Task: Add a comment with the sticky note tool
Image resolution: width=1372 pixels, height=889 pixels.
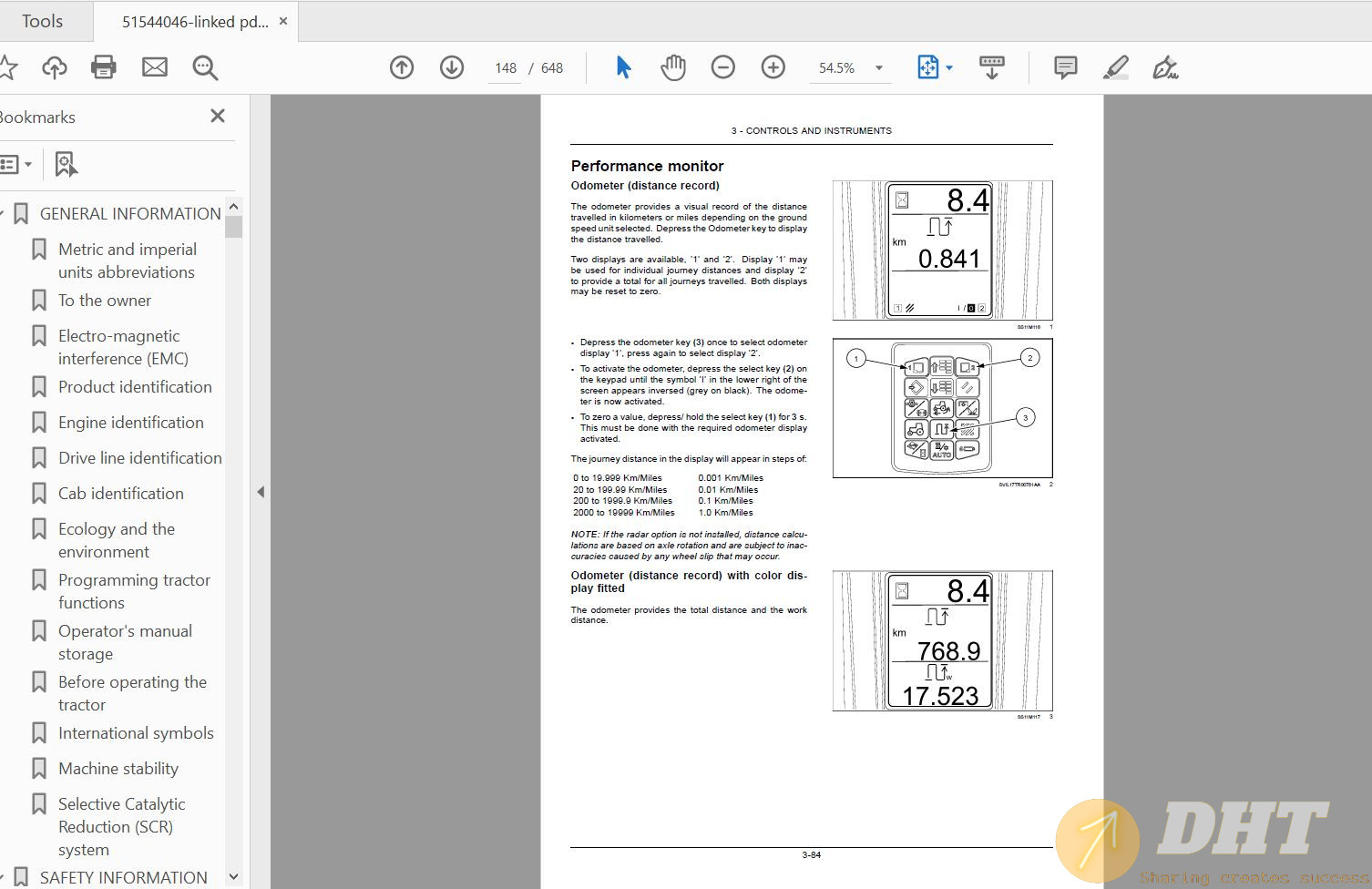Action: click(1065, 67)
